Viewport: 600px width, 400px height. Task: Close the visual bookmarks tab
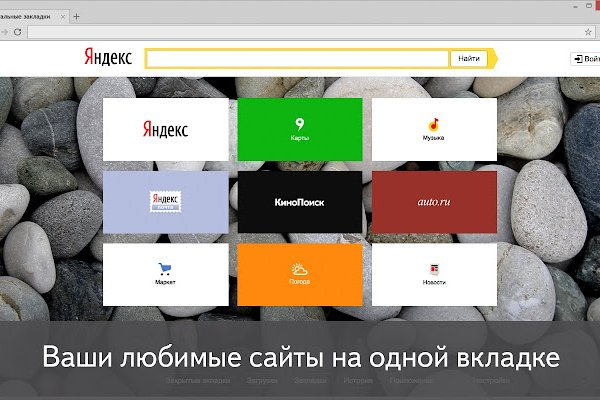click(61, 17)
